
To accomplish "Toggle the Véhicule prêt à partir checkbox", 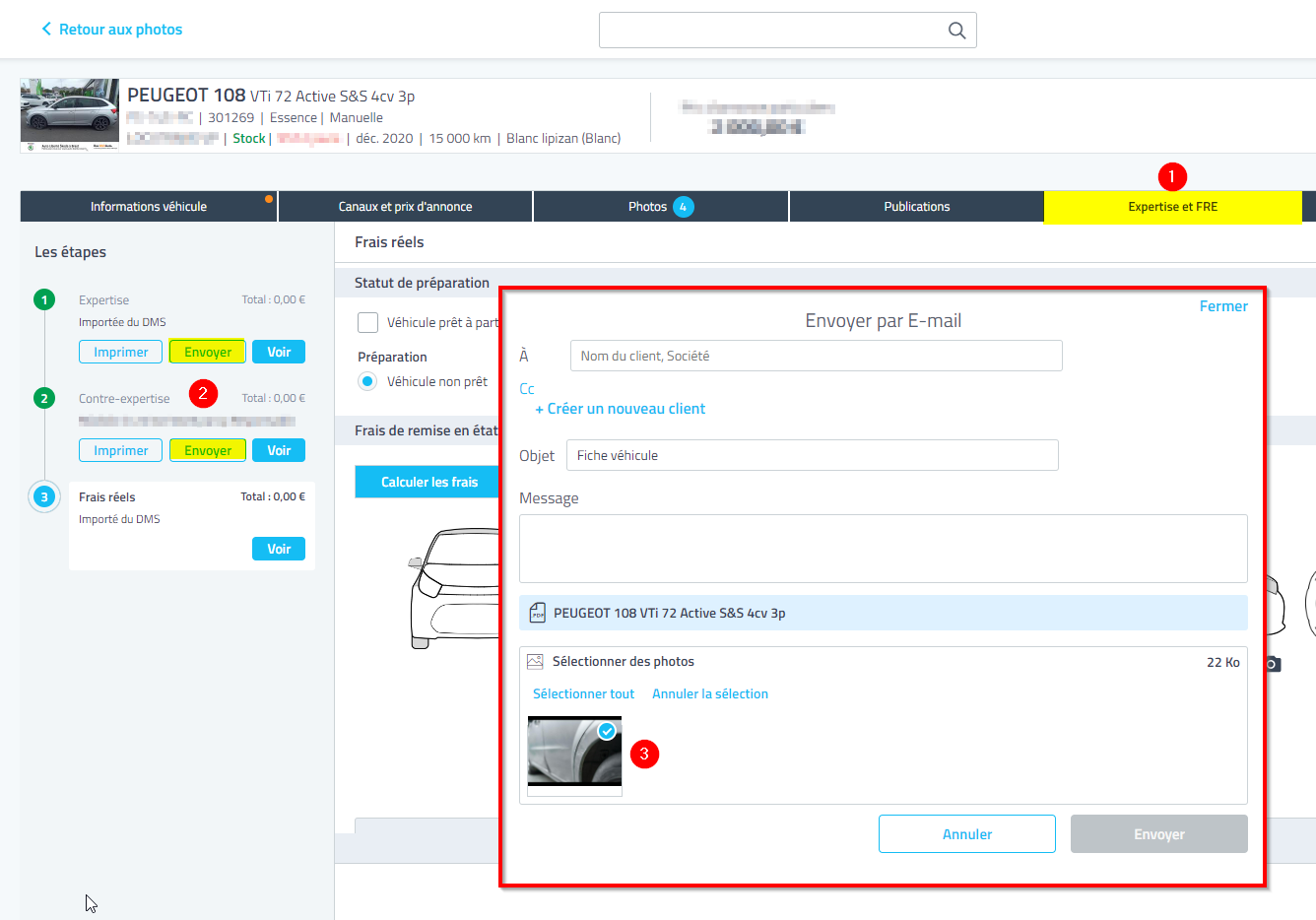I will (367, 322).
